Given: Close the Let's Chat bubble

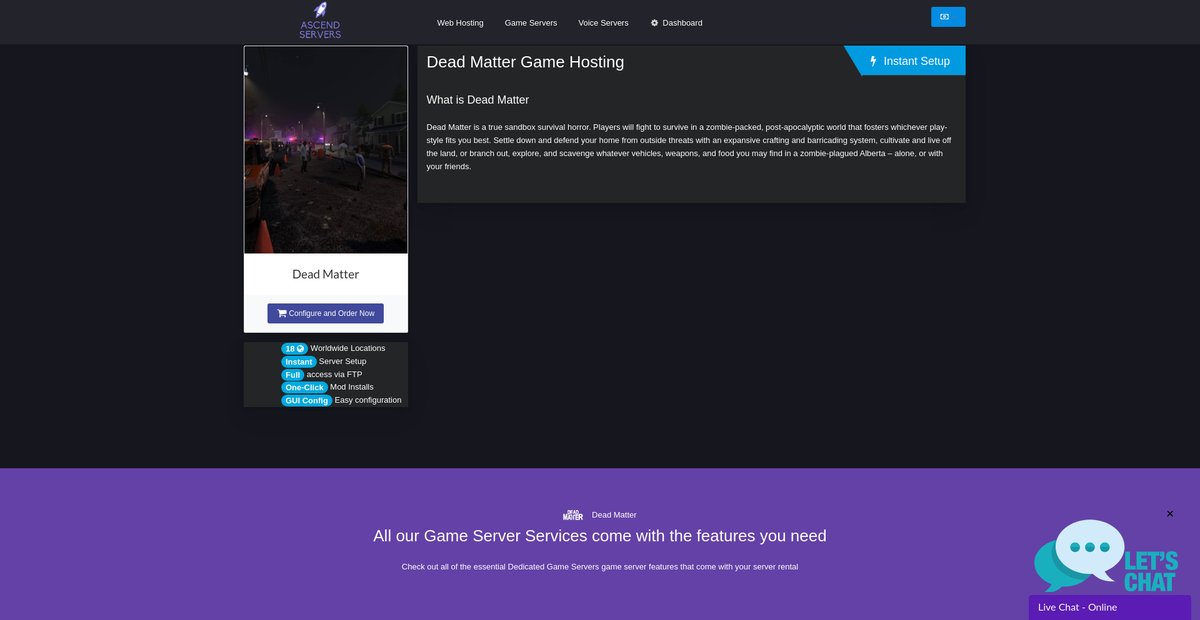Looking at the screenshot, I should (x=1170, y=514).
